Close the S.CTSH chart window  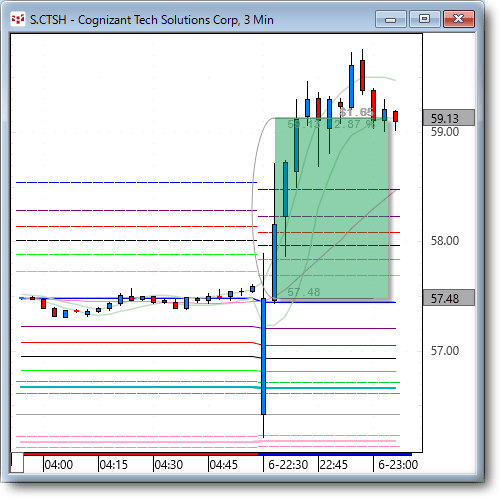point(459,19)
